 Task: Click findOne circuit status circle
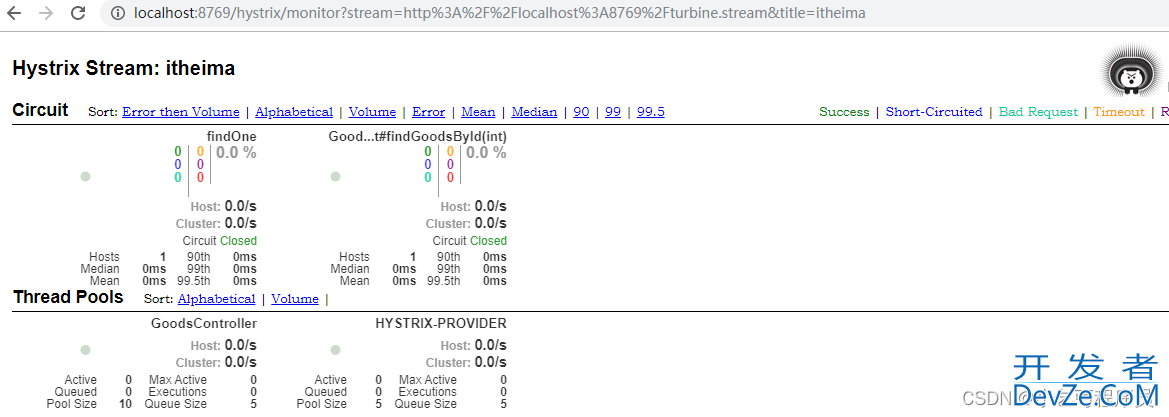tap(85, 177)
